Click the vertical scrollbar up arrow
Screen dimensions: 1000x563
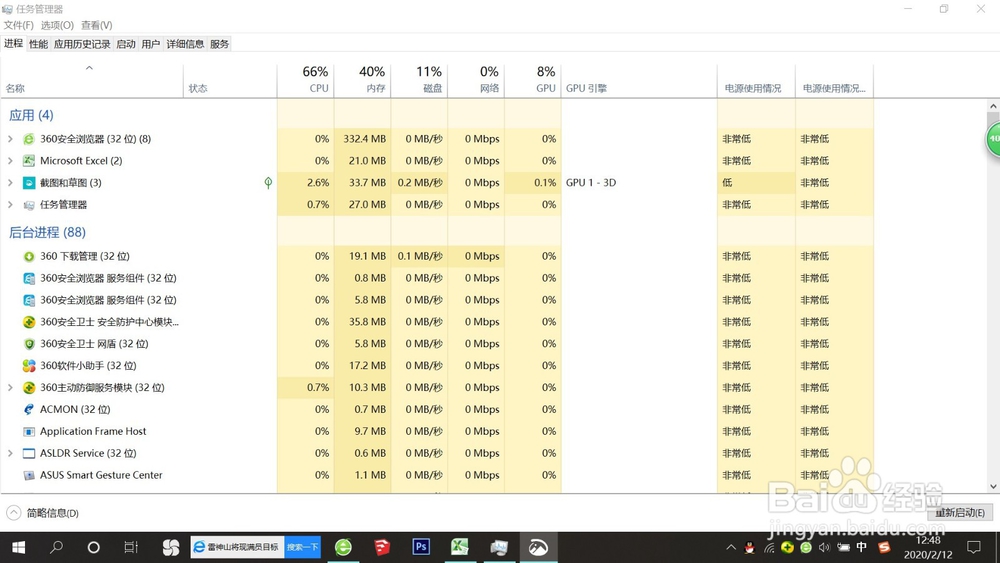993,106
